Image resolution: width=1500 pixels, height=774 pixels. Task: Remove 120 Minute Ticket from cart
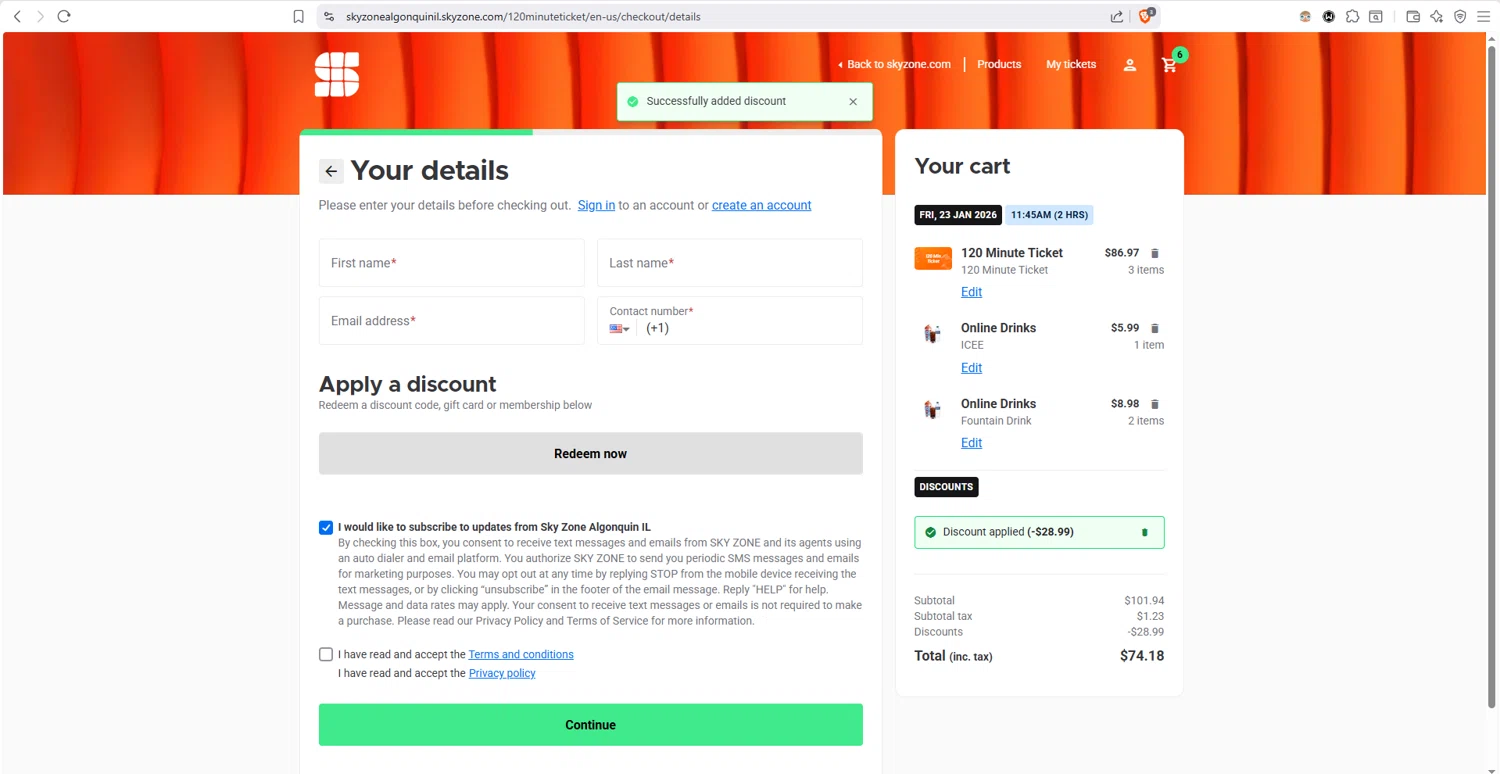click(x=1154, y=254)
